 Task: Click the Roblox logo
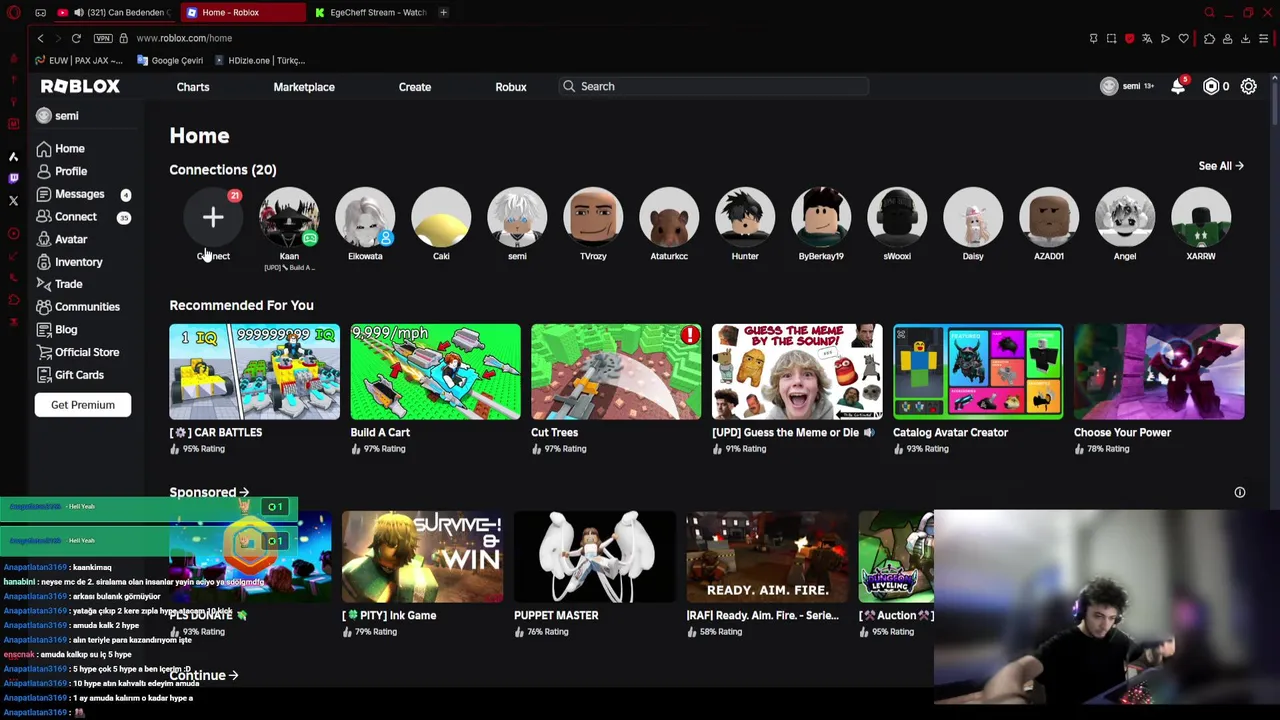tap(80, 87)
